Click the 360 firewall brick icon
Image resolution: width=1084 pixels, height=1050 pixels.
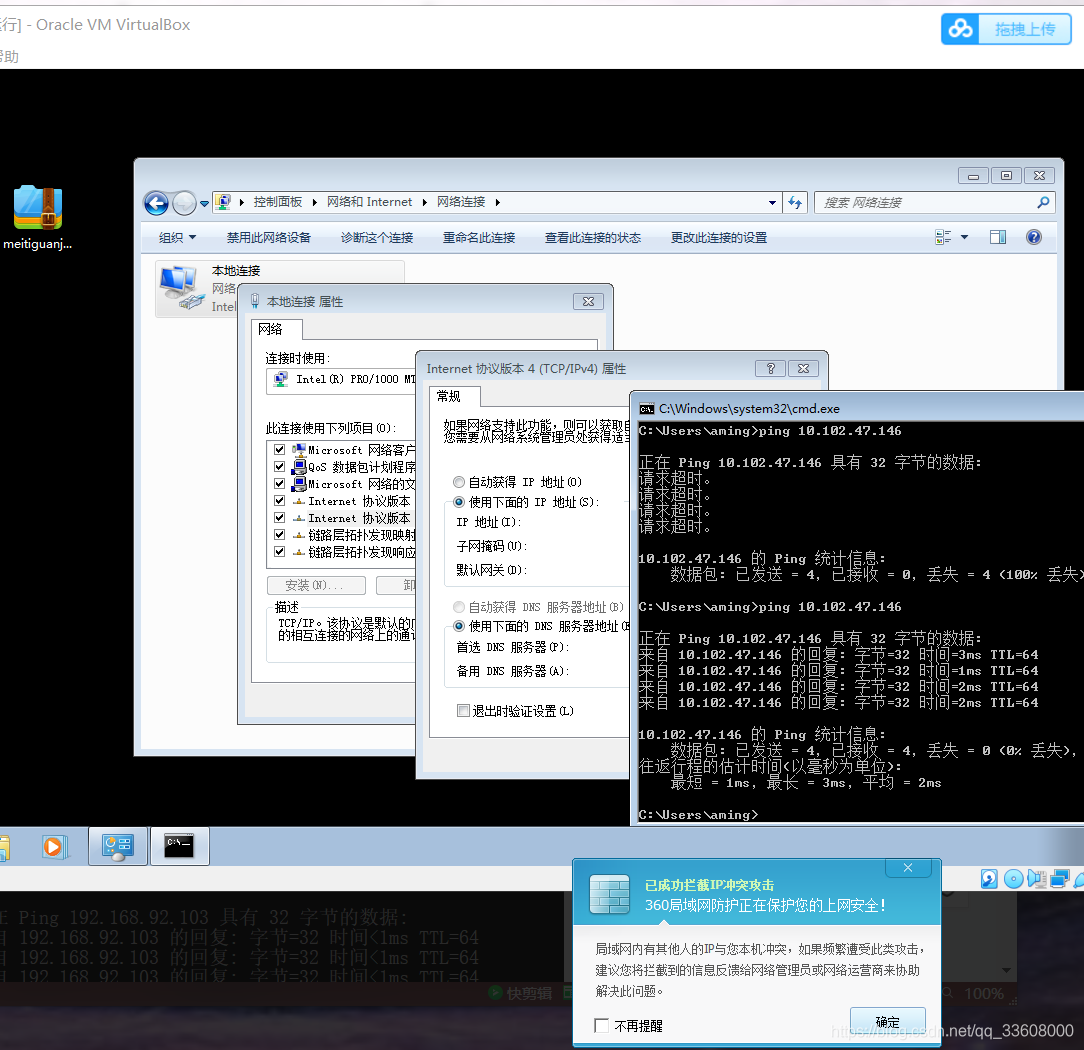click(x=609, y=894)
